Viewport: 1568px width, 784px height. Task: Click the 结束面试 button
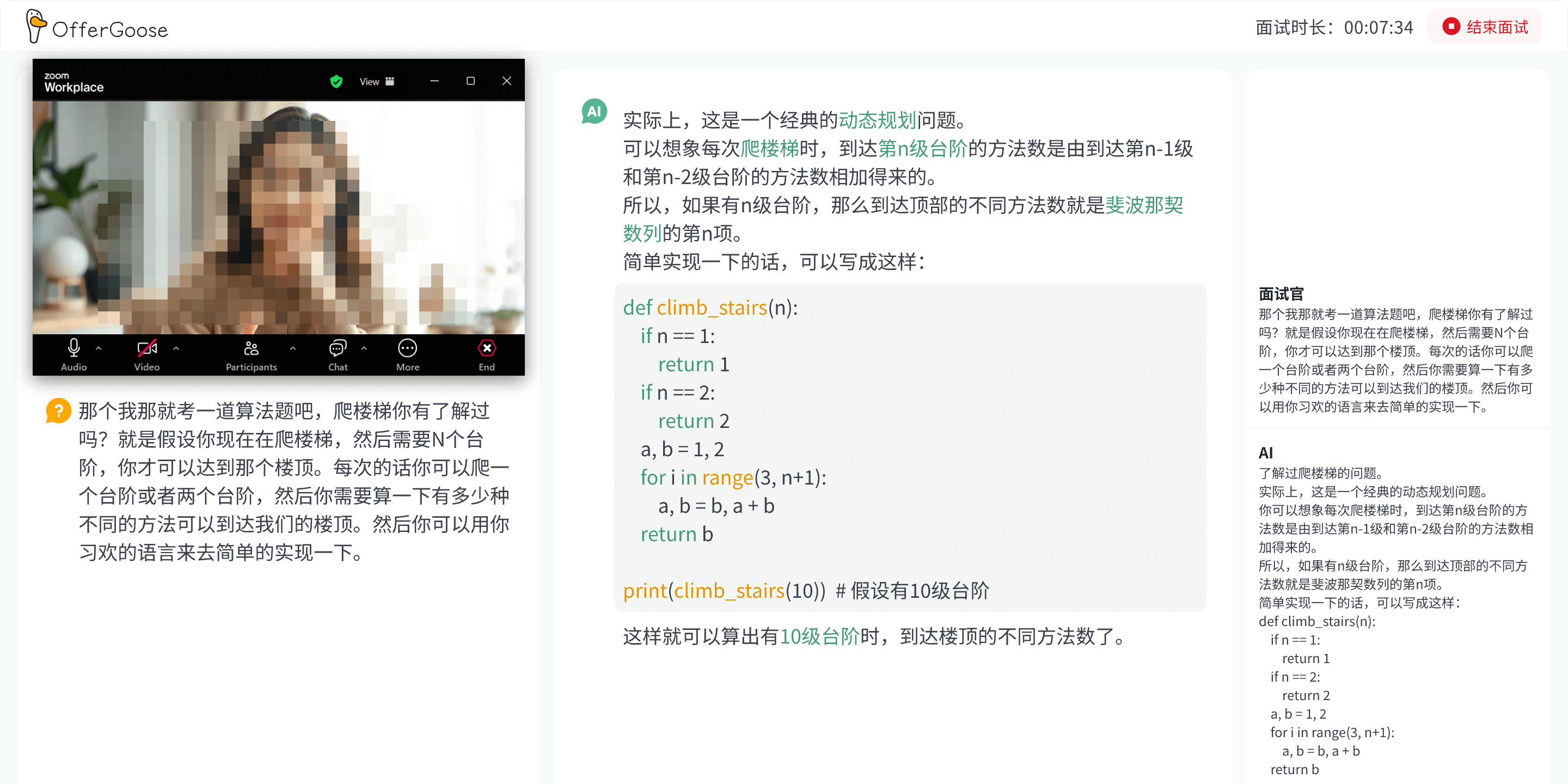point(1484,26)
